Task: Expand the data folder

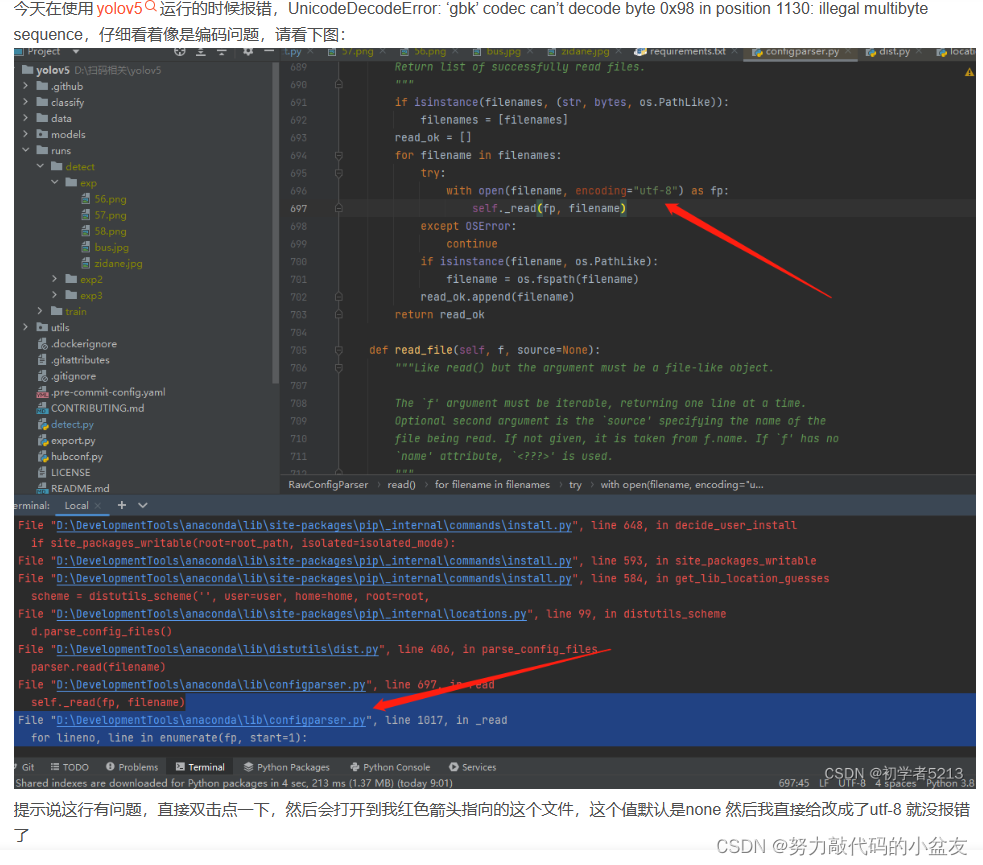Action: [x=25, y=118]
